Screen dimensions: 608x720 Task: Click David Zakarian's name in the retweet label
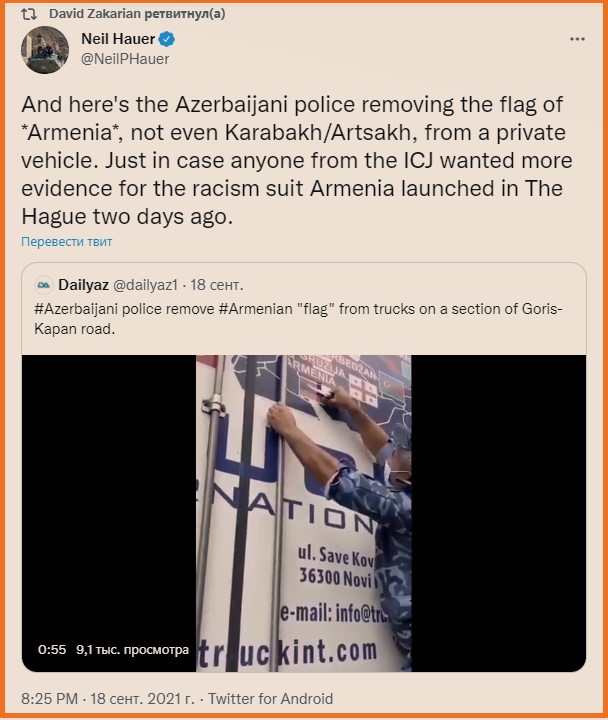click(x=95, y=14)
